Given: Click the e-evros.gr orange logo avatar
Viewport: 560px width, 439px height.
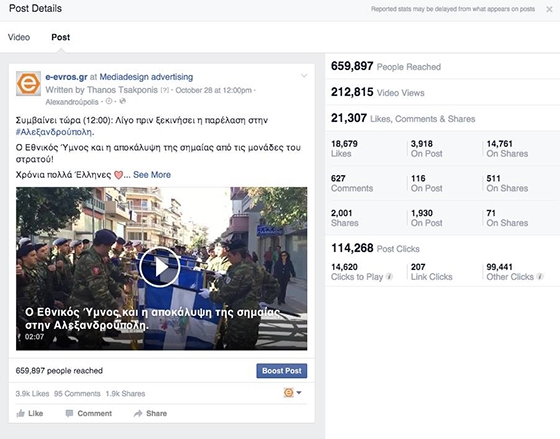Looking at the screenshot, I should 29,84.
